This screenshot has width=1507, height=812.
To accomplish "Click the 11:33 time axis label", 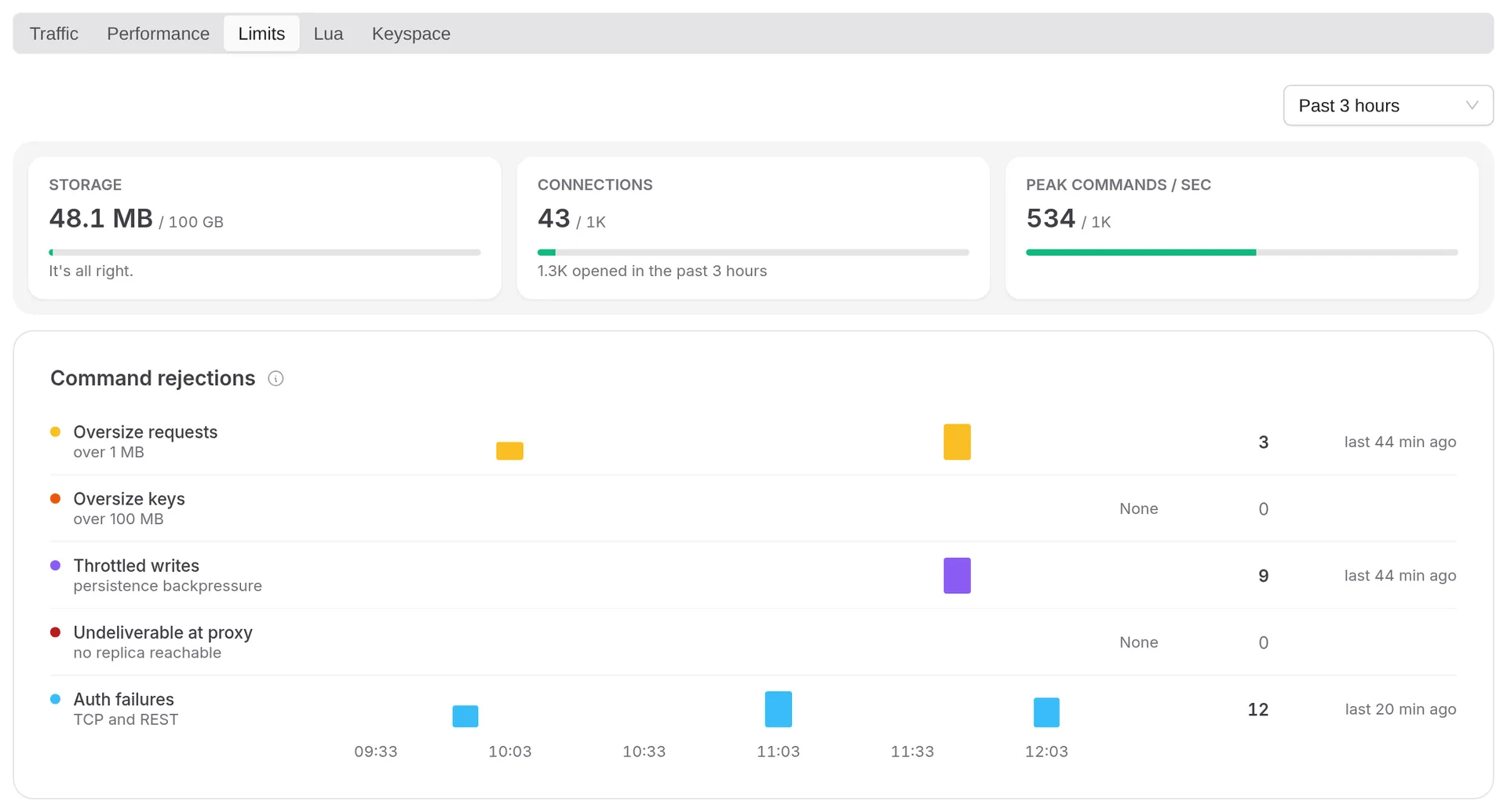I will coord(912,752).
